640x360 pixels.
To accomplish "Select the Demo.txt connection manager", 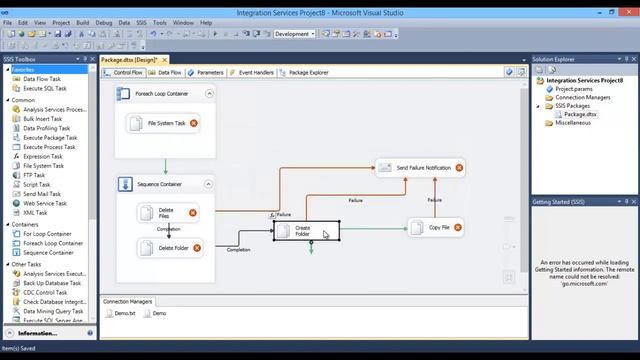I will pos(120,313).
